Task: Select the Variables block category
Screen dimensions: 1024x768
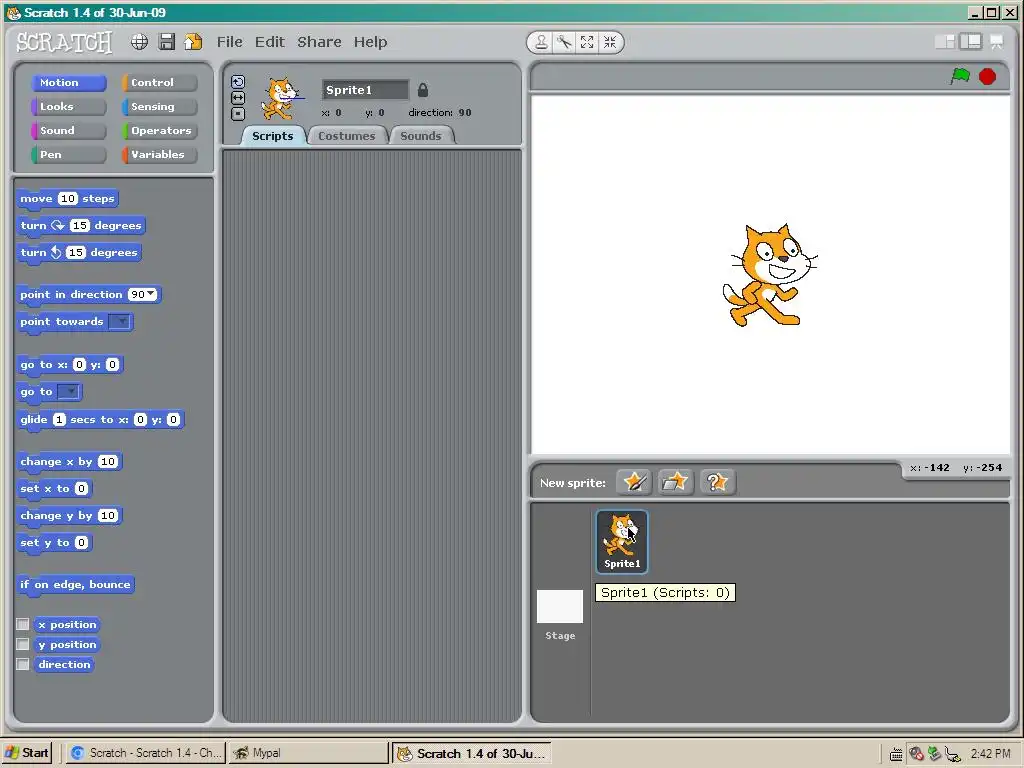Action: pos(159,155)
